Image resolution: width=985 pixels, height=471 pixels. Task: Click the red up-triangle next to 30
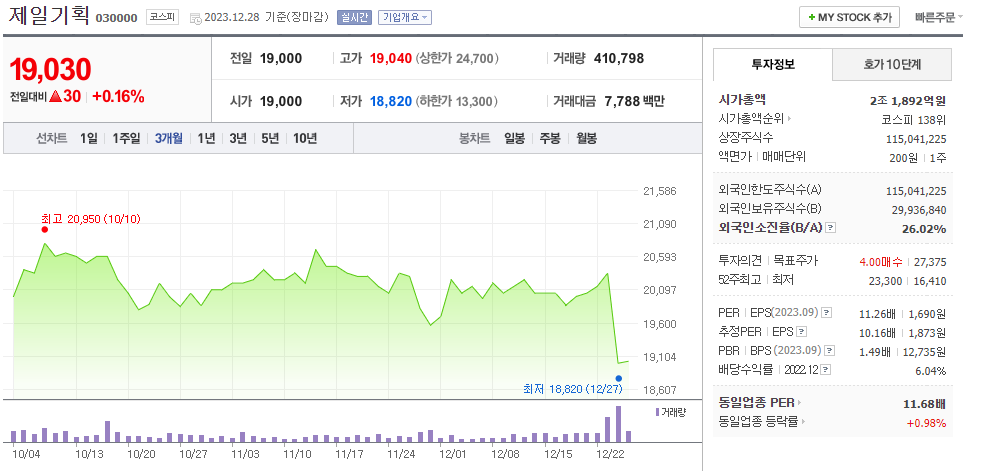pyautogui.click(x=55, y=97)
